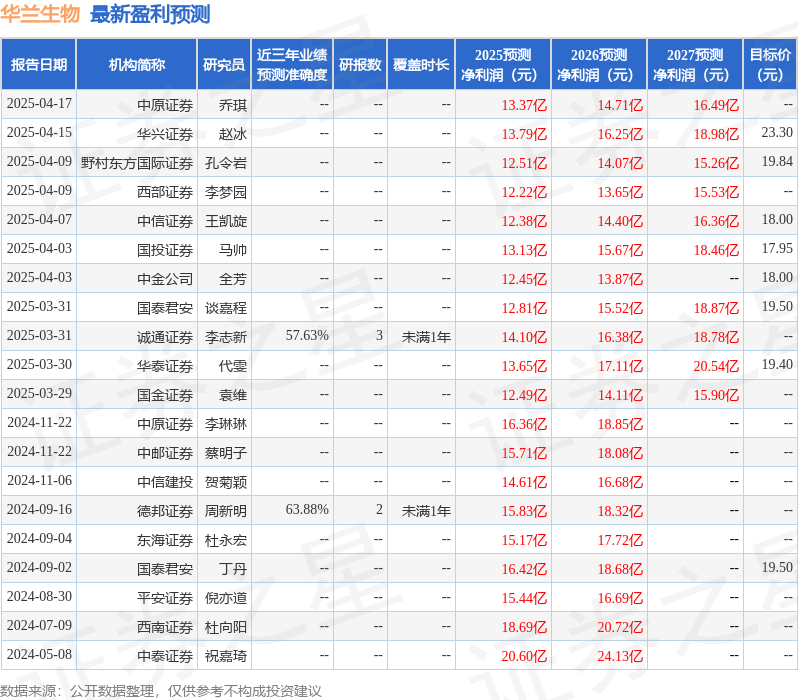798x700 pixels.
Task: Click 2027 forecast value 15.26亿
Action: pos(716,163)
